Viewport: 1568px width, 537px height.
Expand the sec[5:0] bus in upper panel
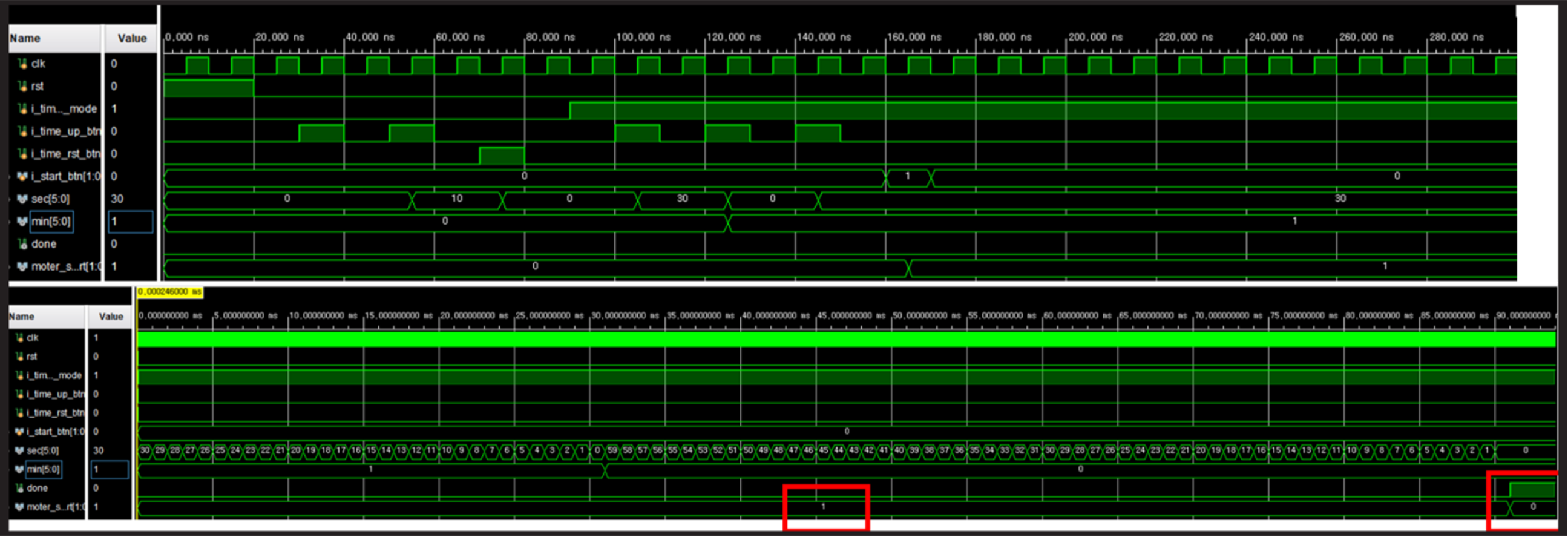(x=10, y=199)
